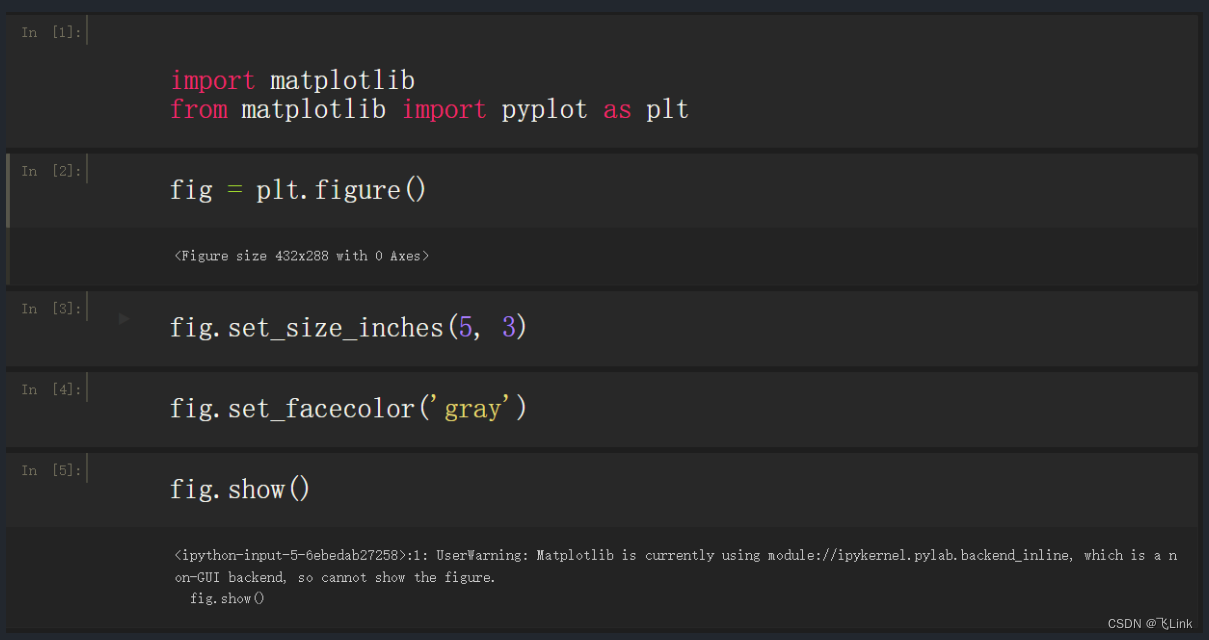Click the 'plt.figure()' call text

[341, 189]
